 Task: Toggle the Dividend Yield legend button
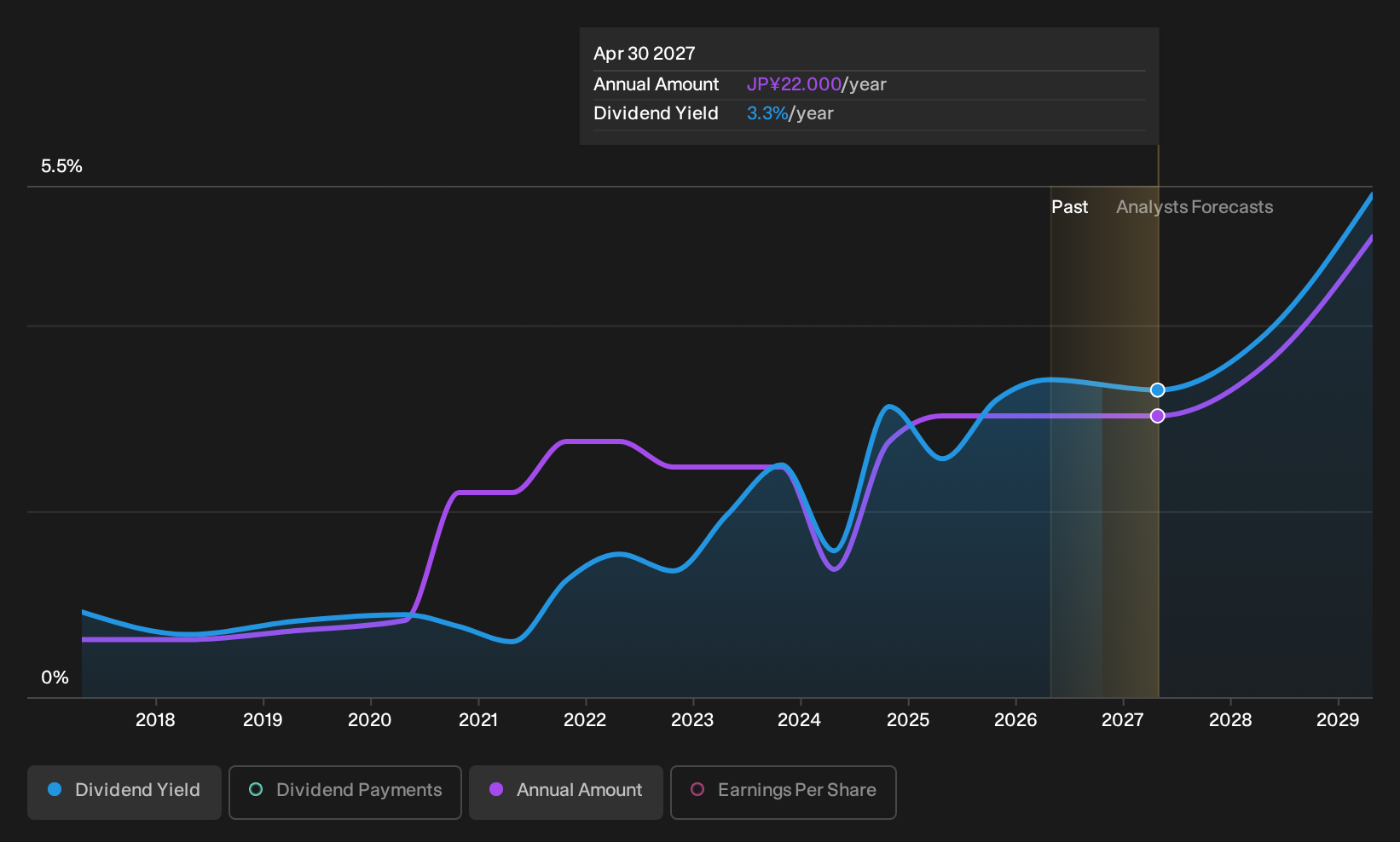[x=124, y=793]
